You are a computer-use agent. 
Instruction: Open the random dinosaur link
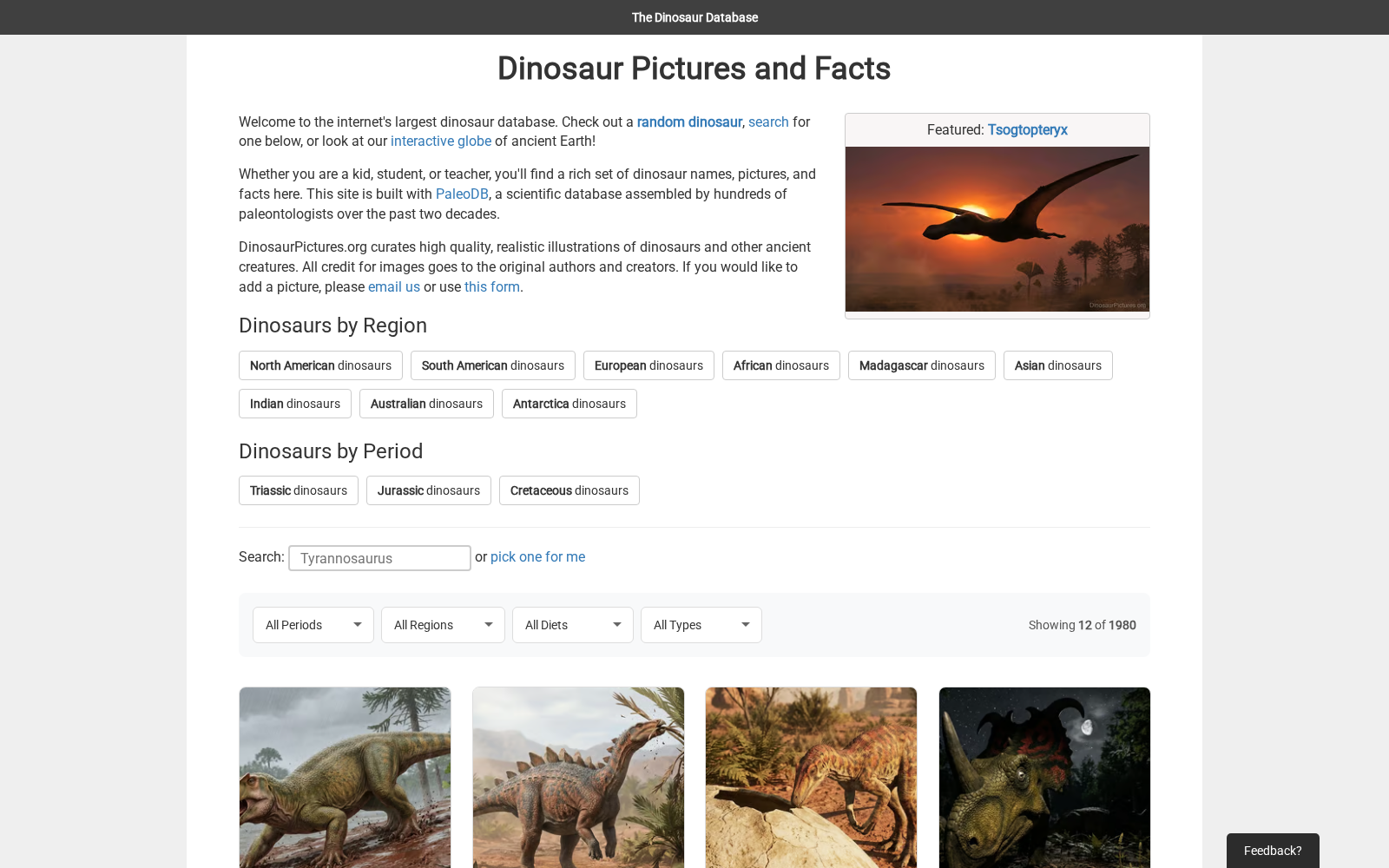pos(689,122)
